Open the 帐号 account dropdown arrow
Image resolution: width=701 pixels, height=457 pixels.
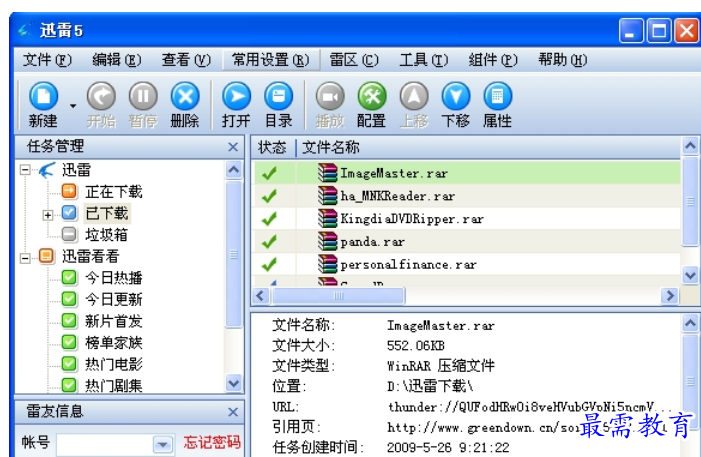pyautogui.click(x=163, y=444)
